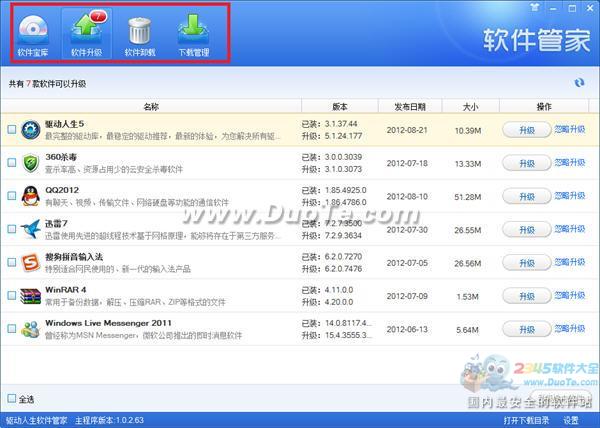Screen dimensions: 600x428
Task: Click the 操作 column header
Action: [x=544, y=106]
